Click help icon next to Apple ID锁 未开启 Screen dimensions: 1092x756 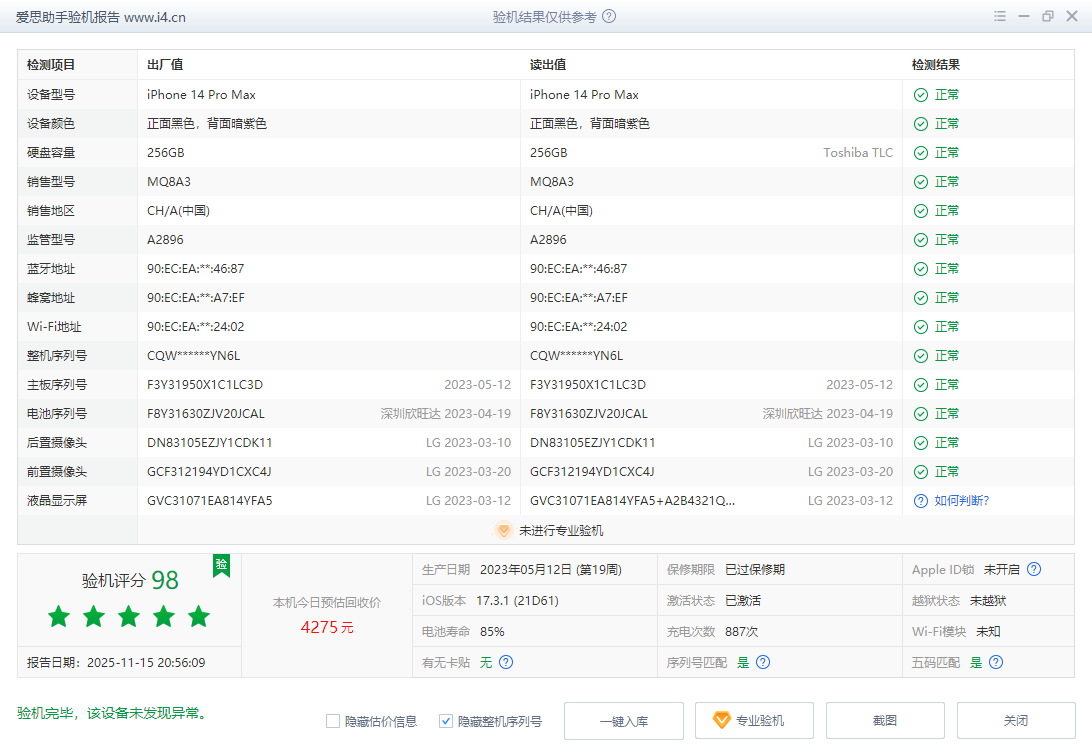1034,570
